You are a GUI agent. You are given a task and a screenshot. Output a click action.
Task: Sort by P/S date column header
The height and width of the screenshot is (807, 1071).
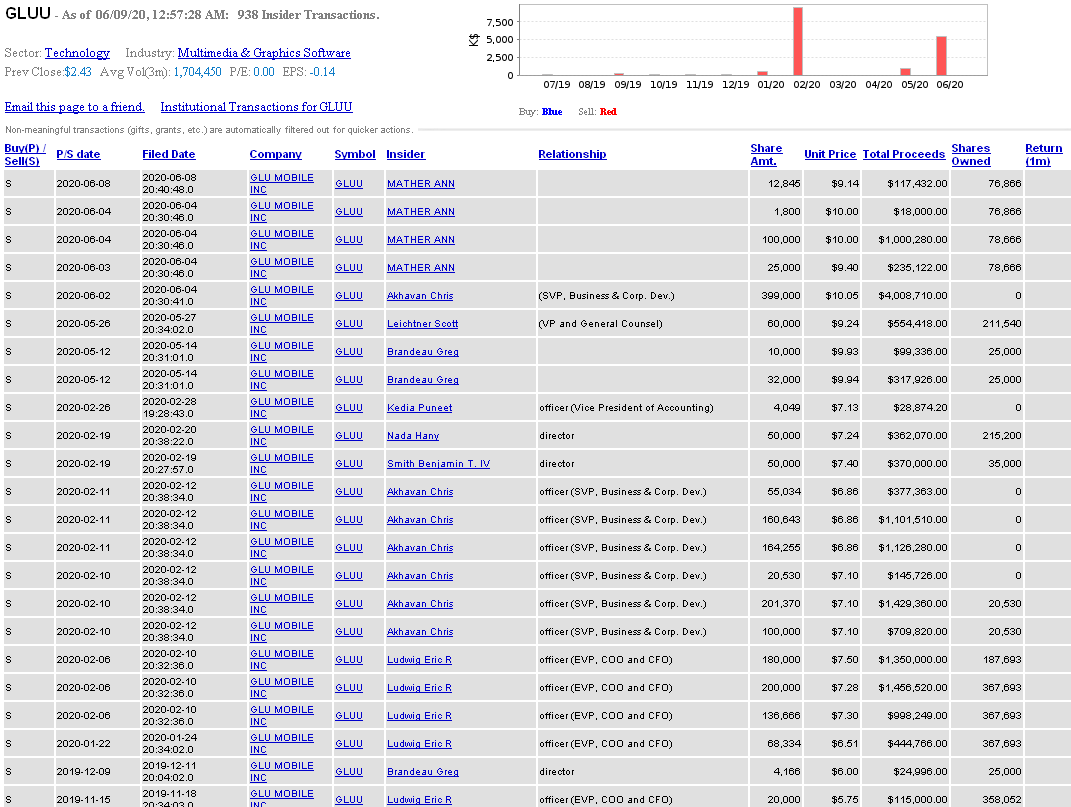78,154
